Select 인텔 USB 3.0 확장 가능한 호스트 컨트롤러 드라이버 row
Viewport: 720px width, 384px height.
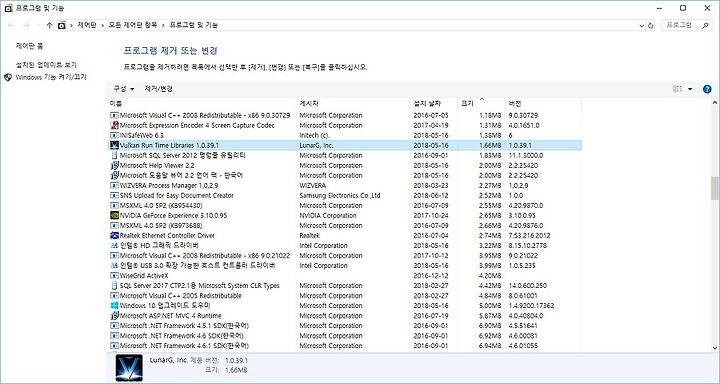(x=345, y=265)
